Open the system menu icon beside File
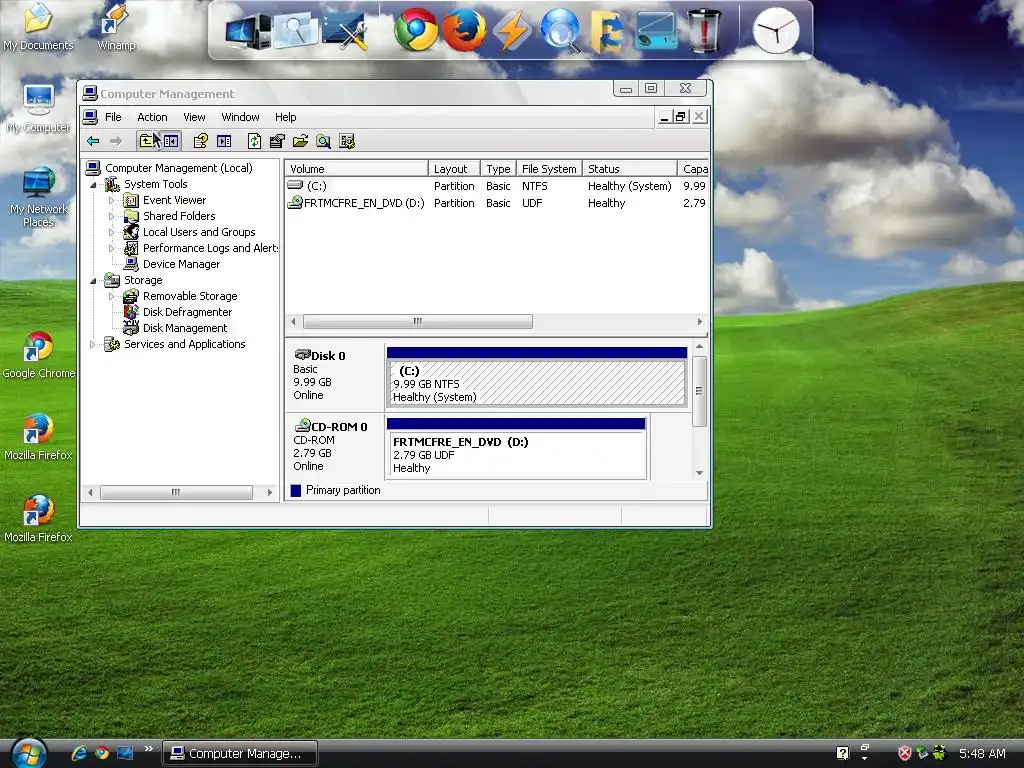Screen dimensions: 1024x768 pyautogui.click(x=91, y=117)
